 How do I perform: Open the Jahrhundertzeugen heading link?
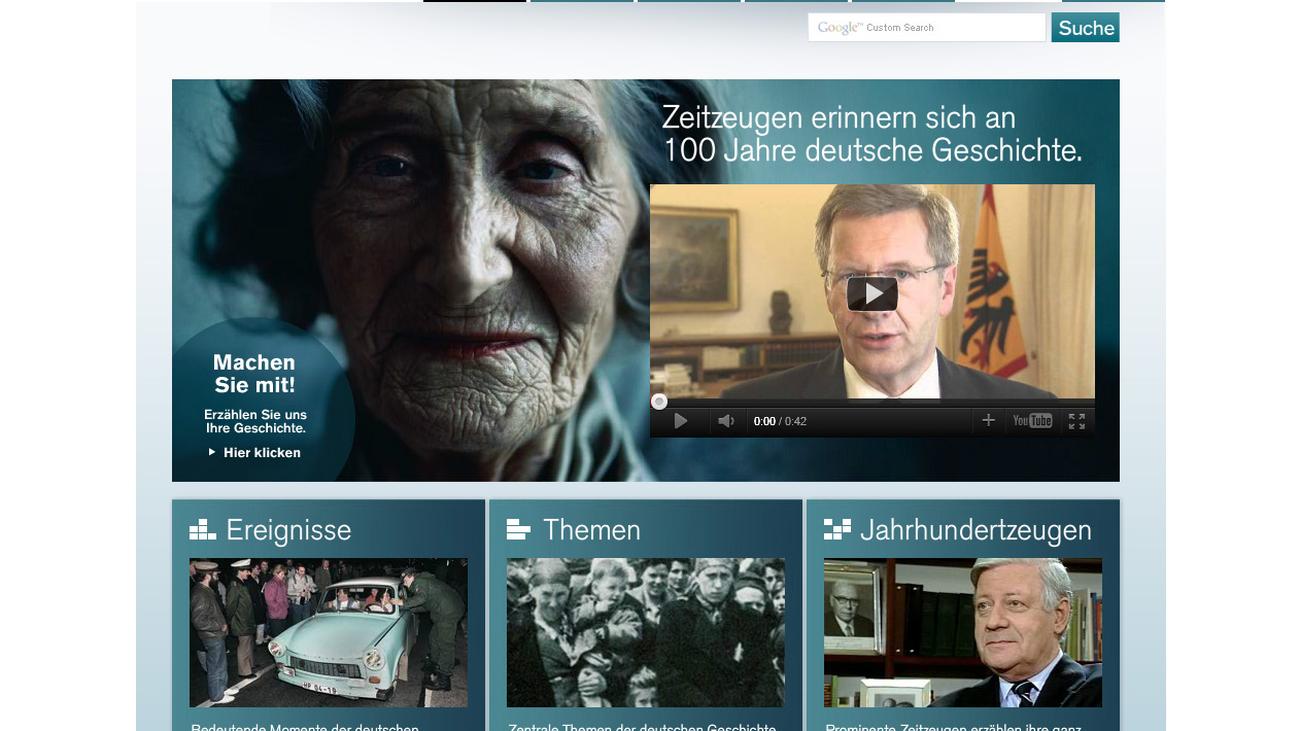pos(975,530)
